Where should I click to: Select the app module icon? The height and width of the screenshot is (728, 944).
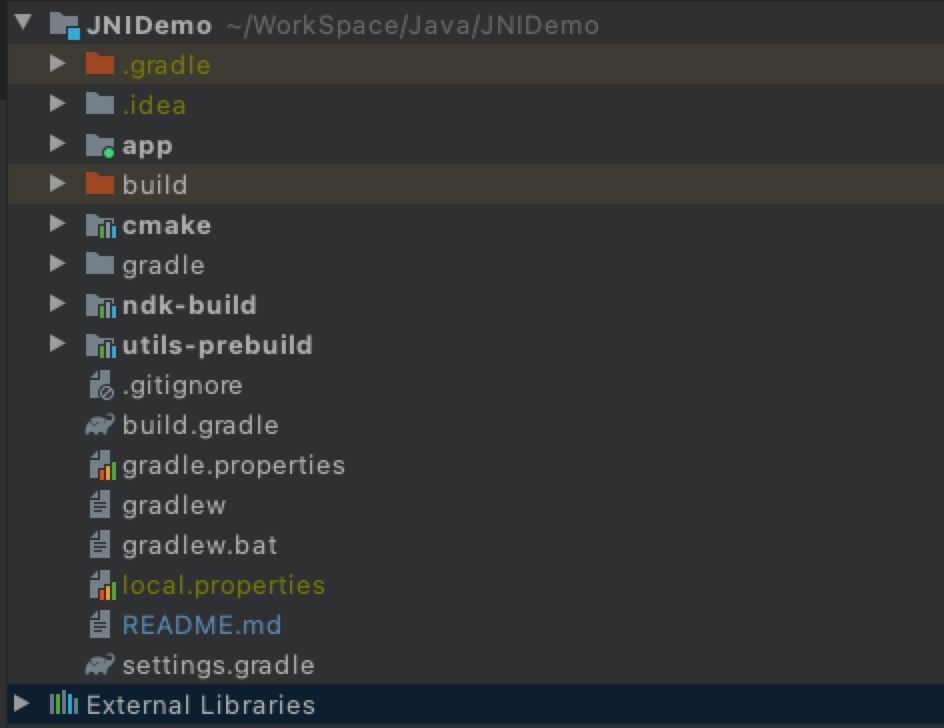(100, 144)
